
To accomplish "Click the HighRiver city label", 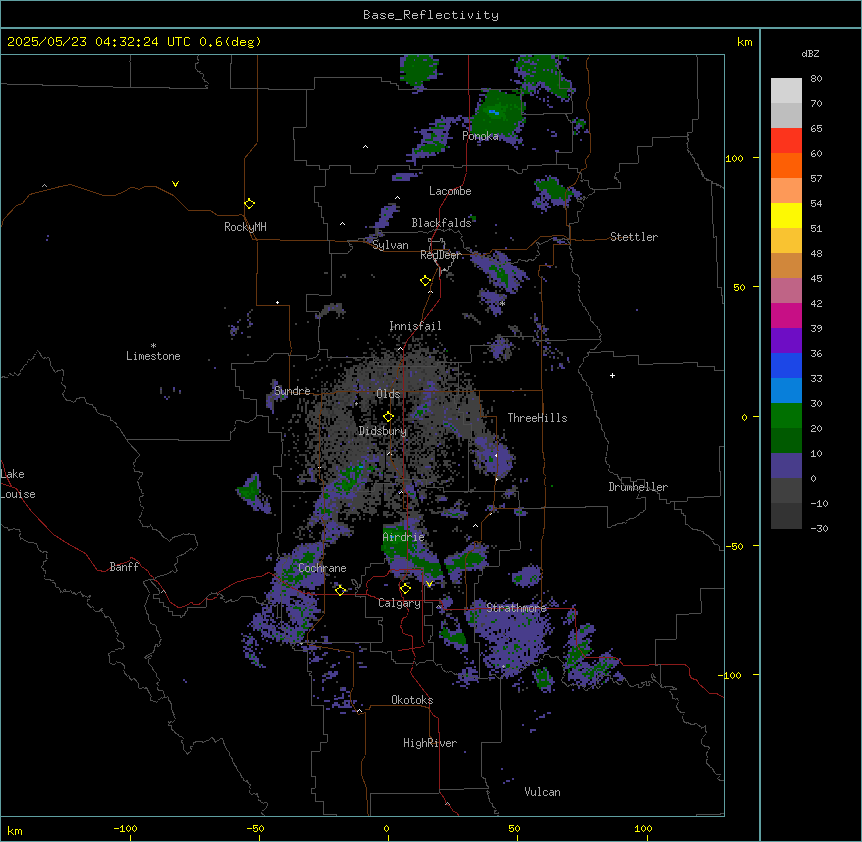I will pos(430,743).
